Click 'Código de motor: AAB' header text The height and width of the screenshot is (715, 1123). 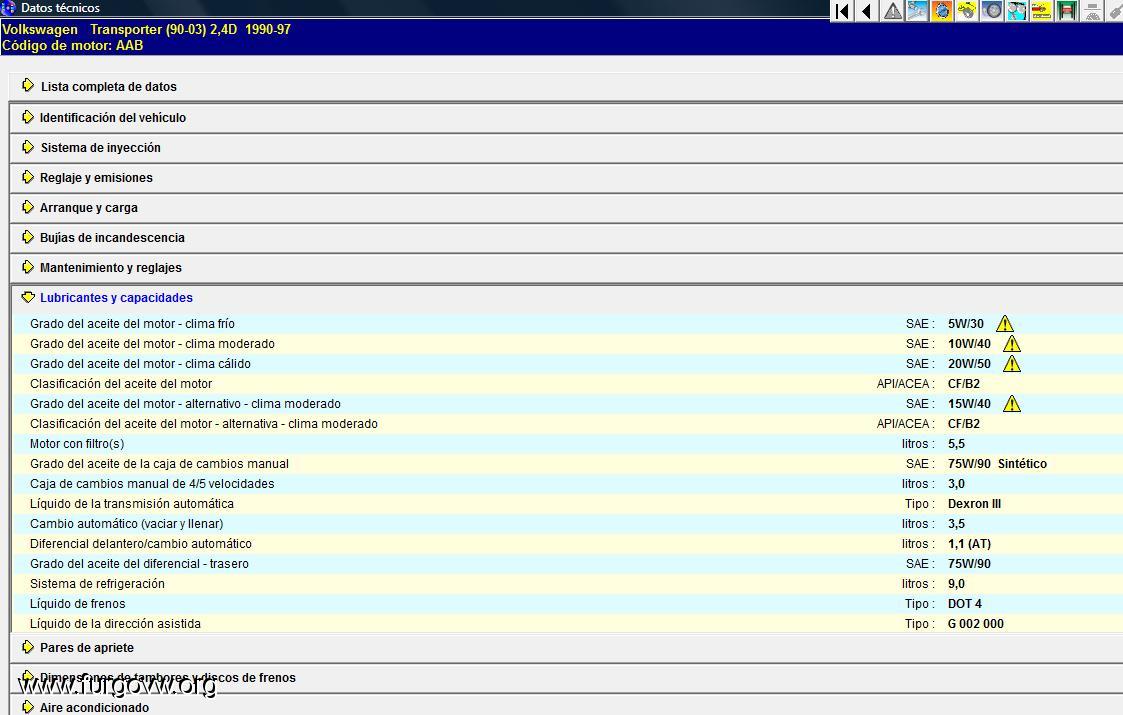tap(72, 46)
